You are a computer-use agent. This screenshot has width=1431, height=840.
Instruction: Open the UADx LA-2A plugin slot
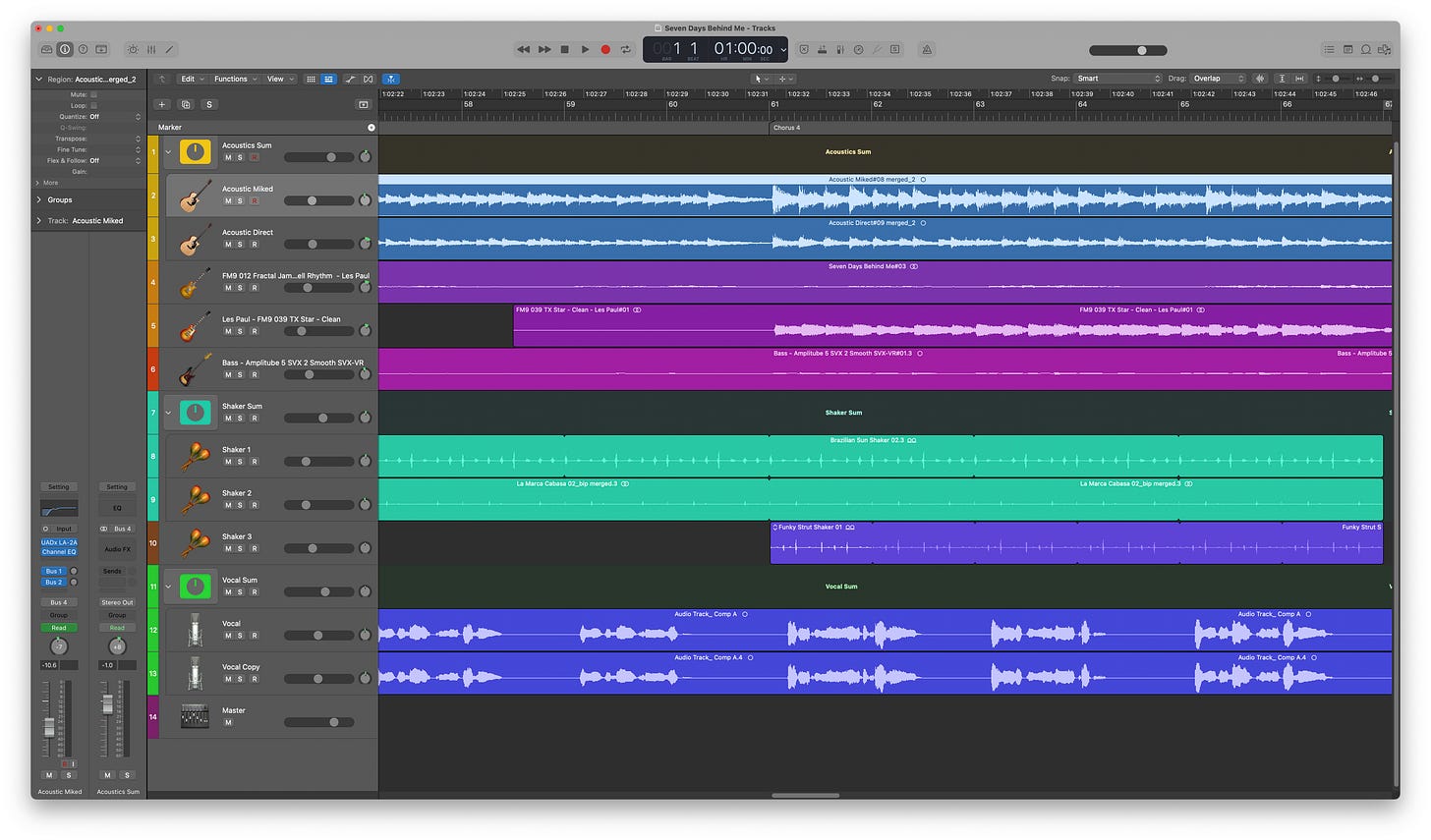click(59, 542)
